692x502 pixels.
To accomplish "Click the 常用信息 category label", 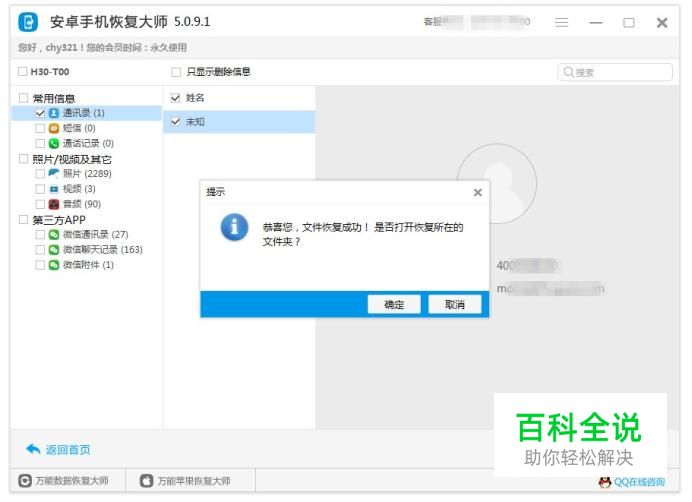I will [x=53, y=98].
